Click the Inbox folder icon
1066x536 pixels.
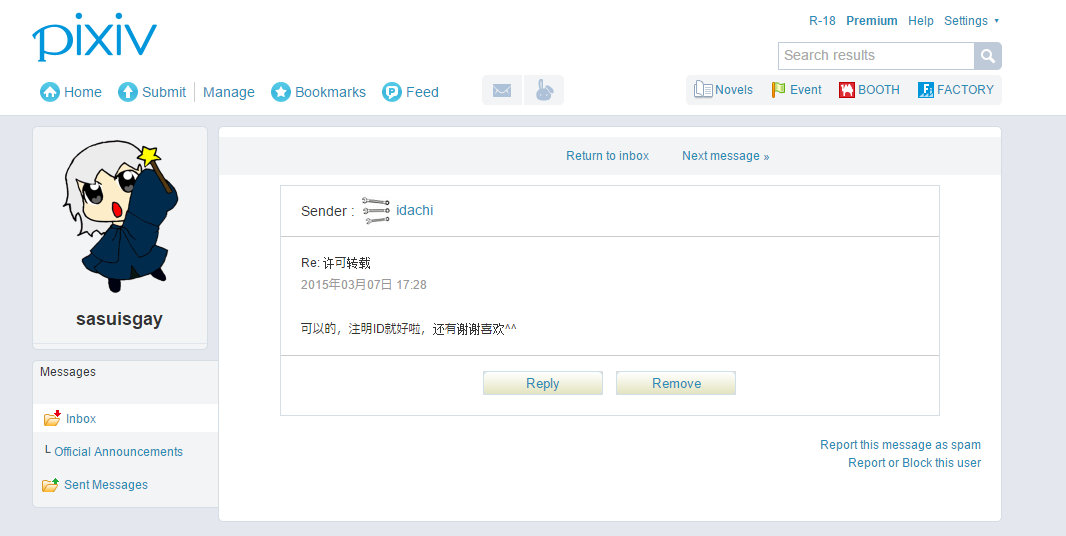(52, 418)
